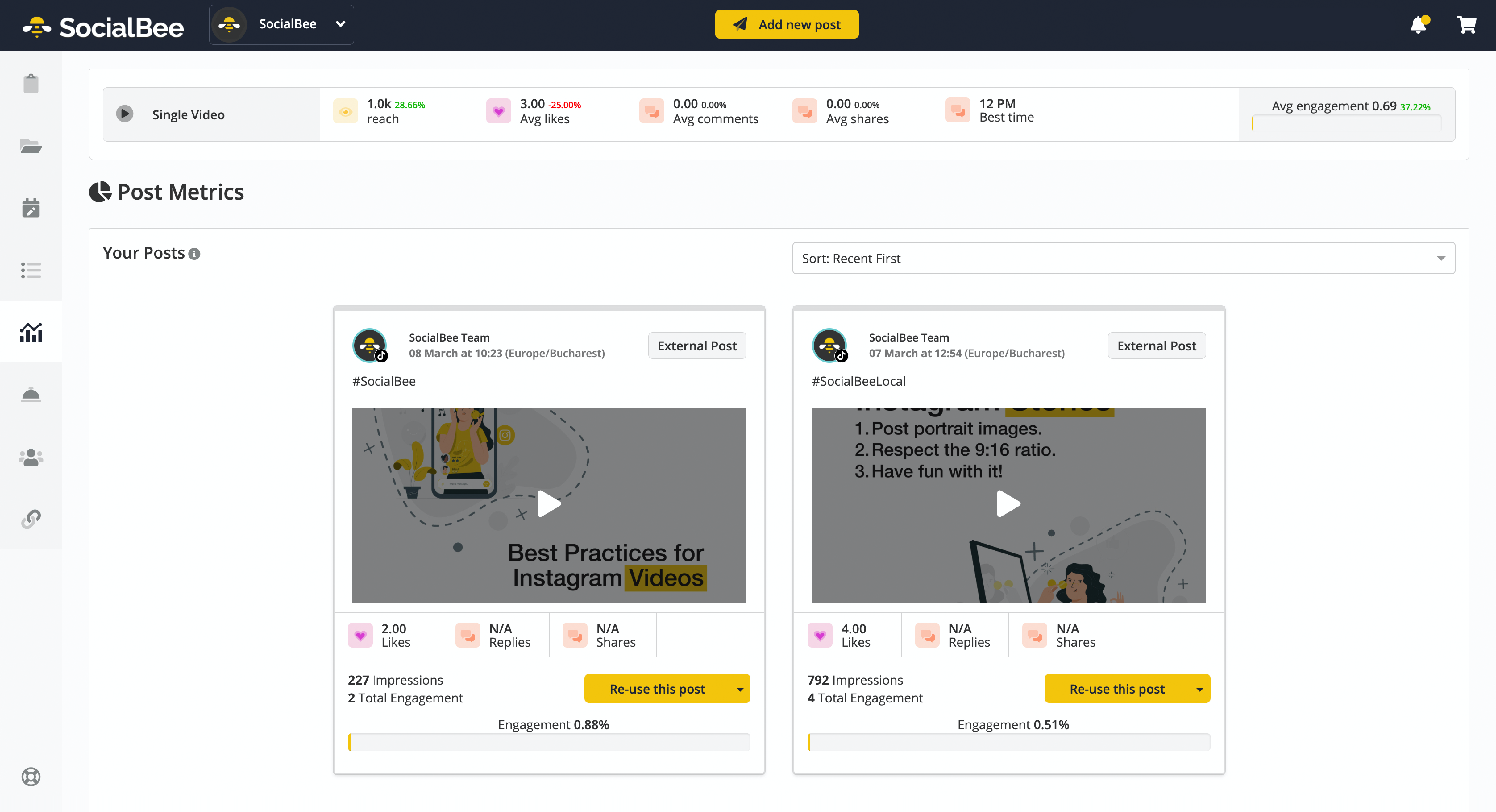
Task: Click the Post Metrics pie chart icon
Action: pos(100,192)
